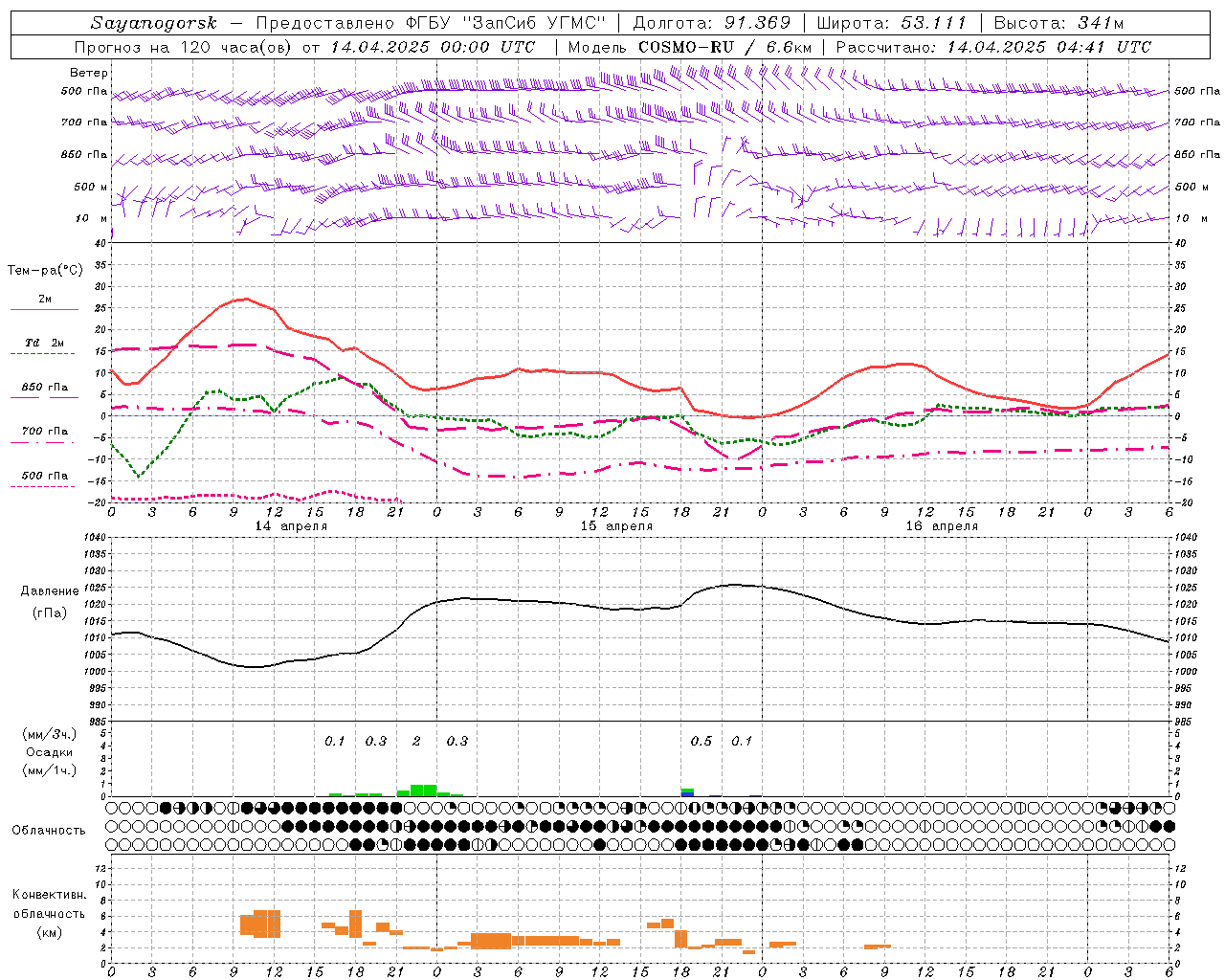
Task: Click the precipitation amount labeled 2
Action: pyautogui.click(x=416, y=741)
